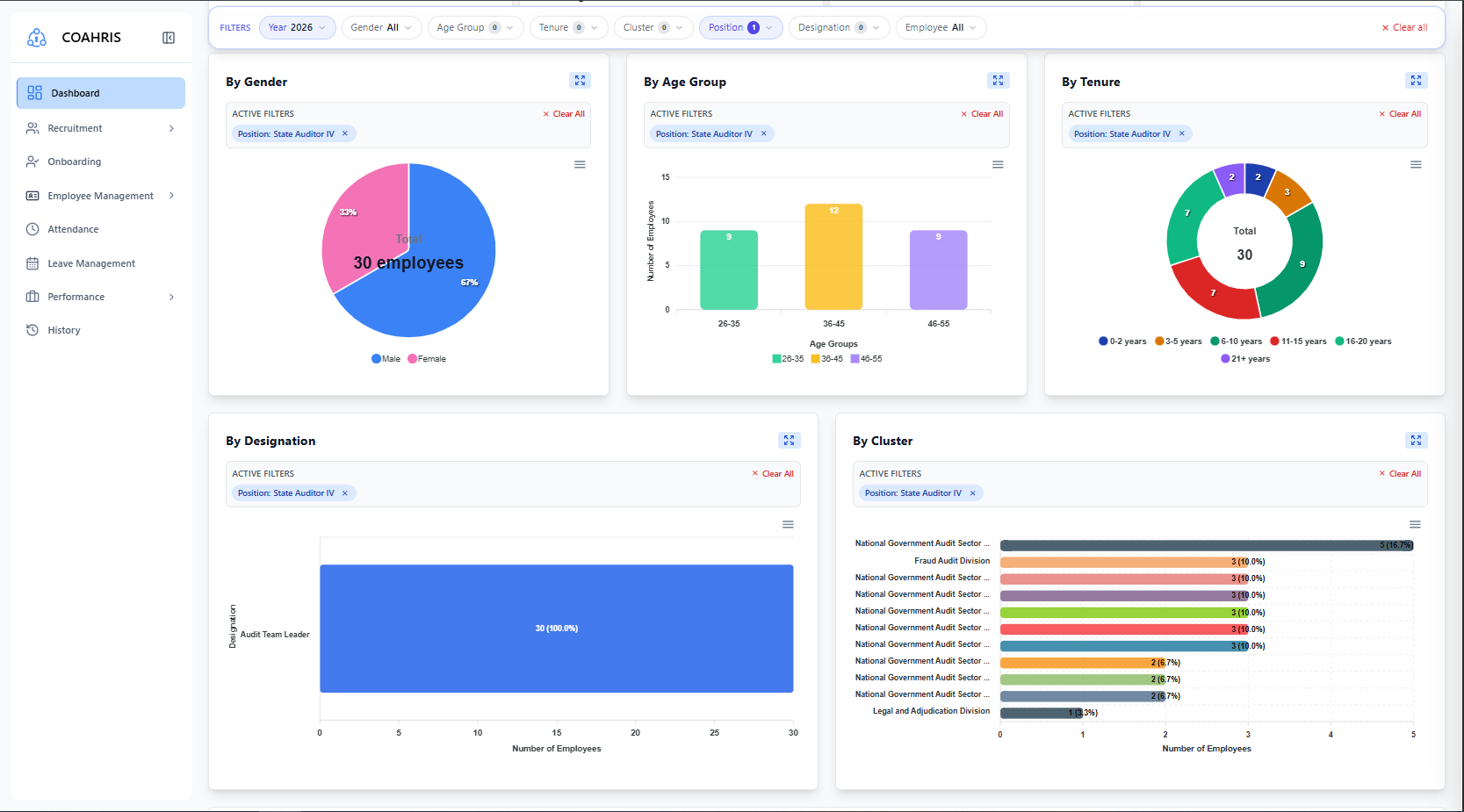
Task: Open the Year 2026 filter dropdown
Action: click(297, 28)
